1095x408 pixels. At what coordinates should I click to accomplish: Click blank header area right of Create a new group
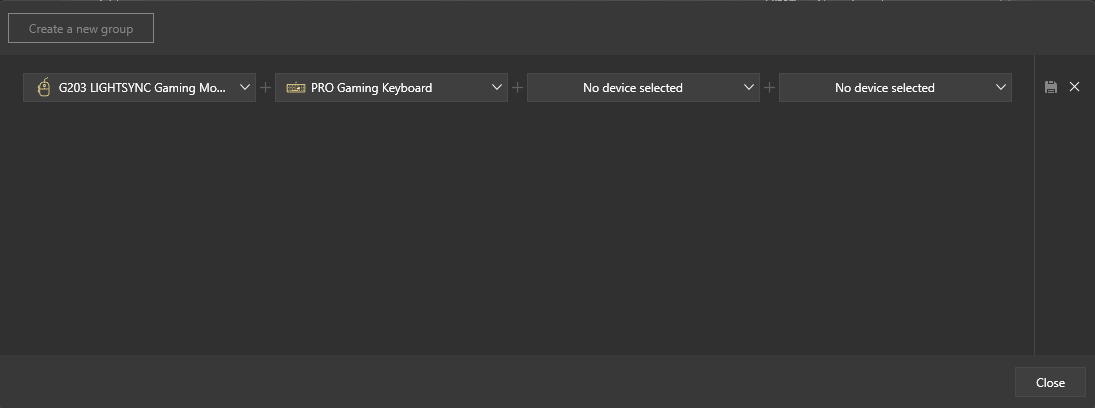600,29
